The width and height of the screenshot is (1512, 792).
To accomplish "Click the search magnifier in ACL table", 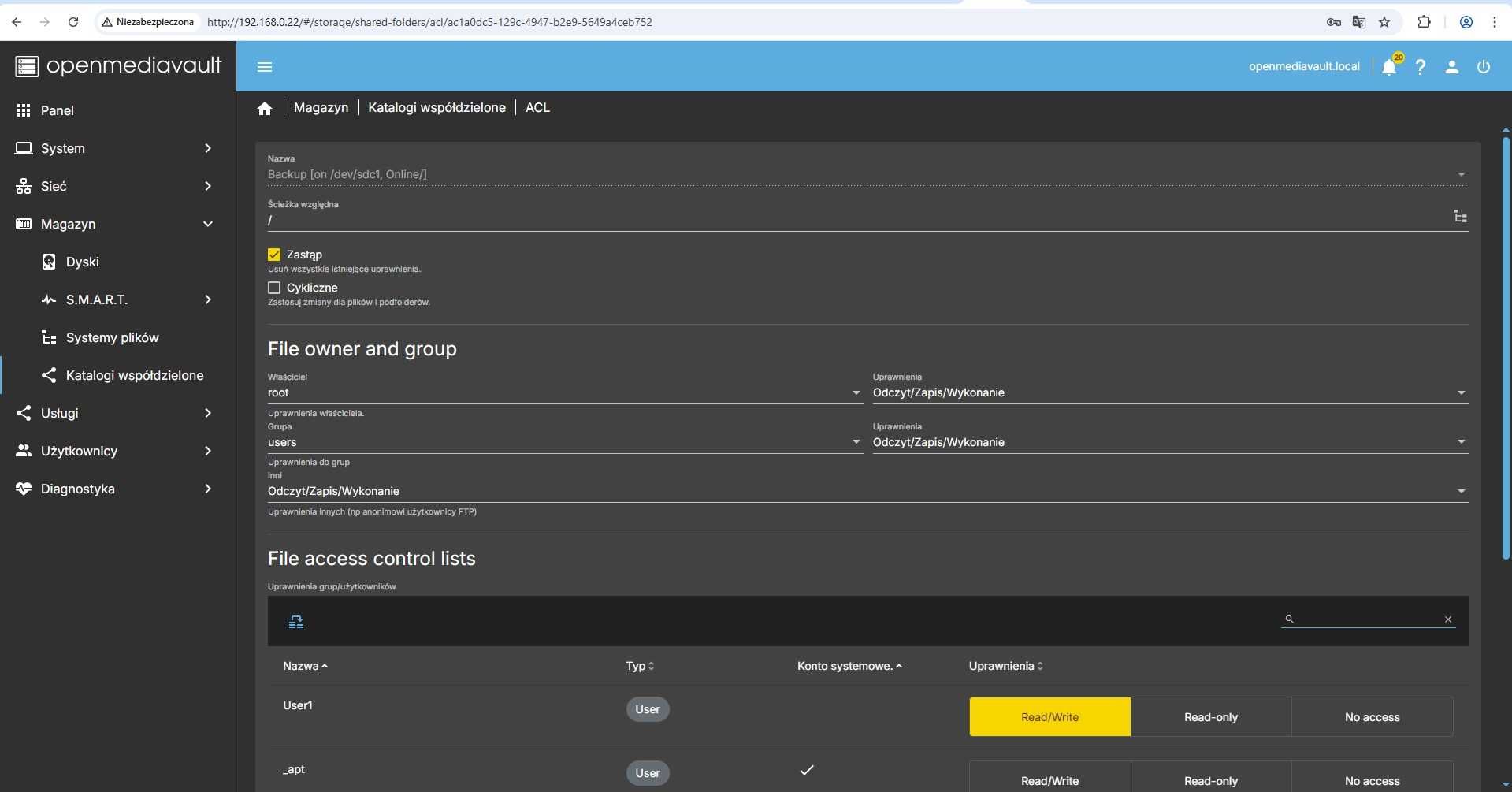I will coord(1290,619).
